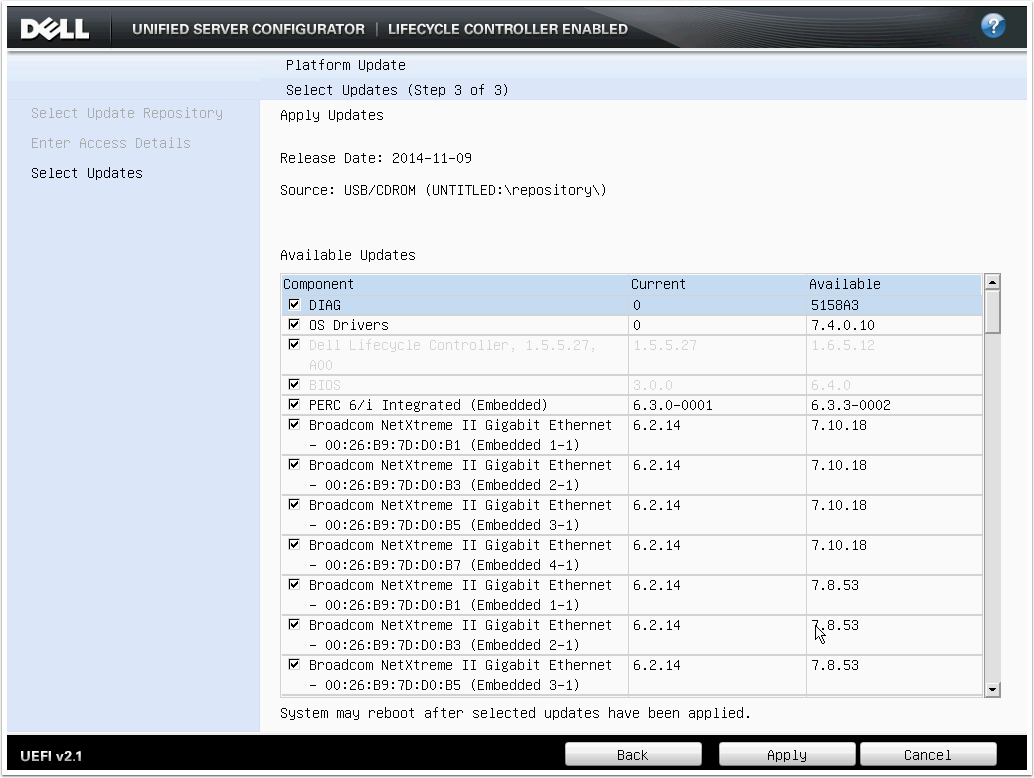
Task: Click the system may reboot notice
Action: click(x=515, y=713)
